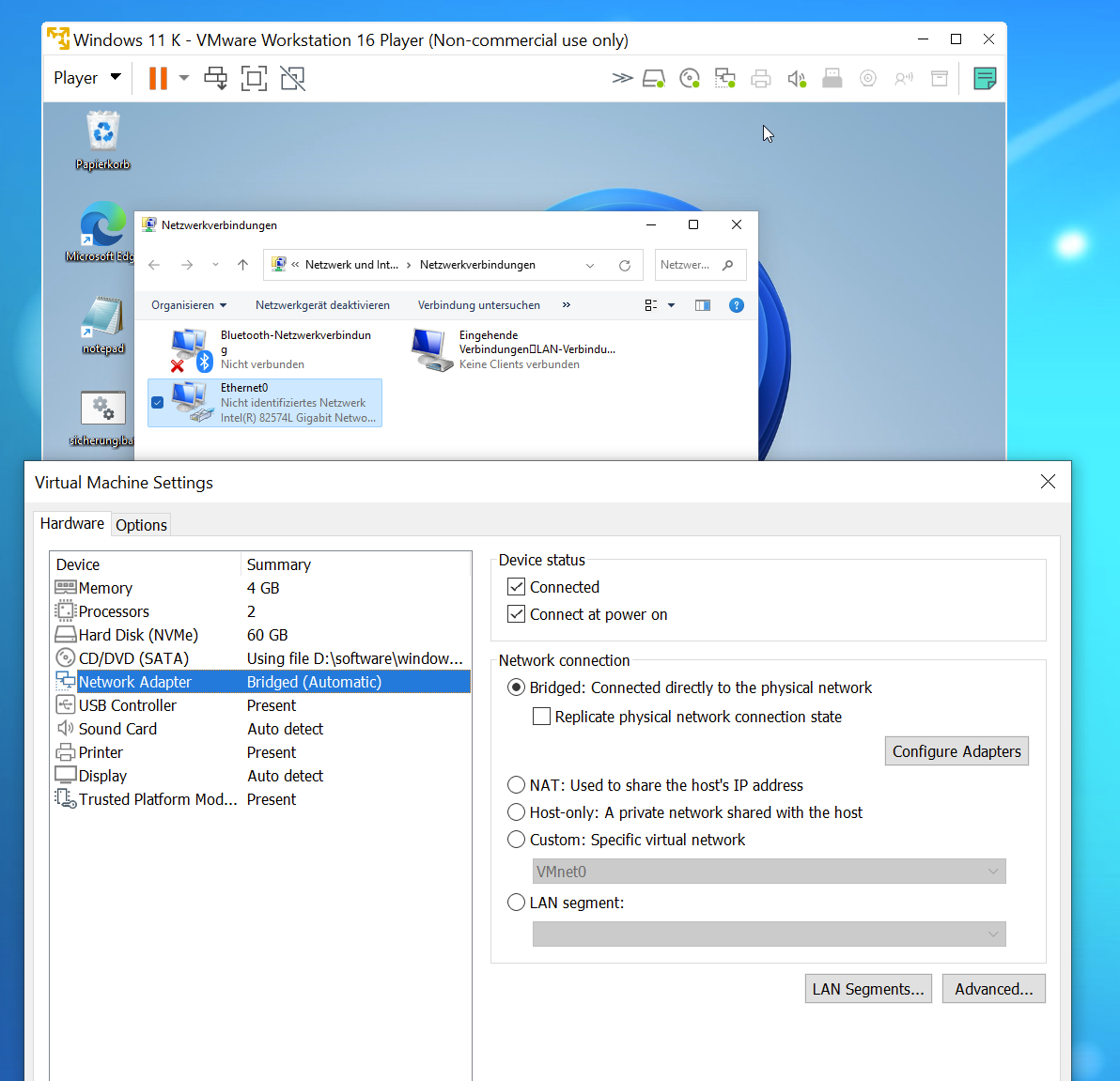Screen dimensions: 1120x1081
Task: Click Netzwerk und Int... breadcrumb
Action: [x=351, y=265]
